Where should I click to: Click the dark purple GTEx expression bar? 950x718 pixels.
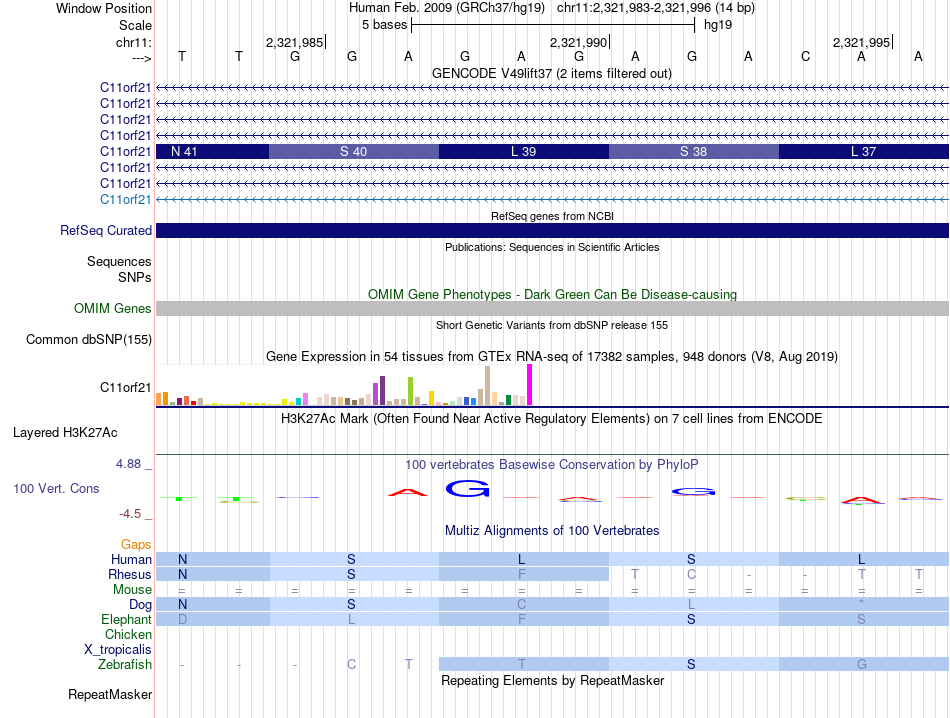tap(382, 391)
